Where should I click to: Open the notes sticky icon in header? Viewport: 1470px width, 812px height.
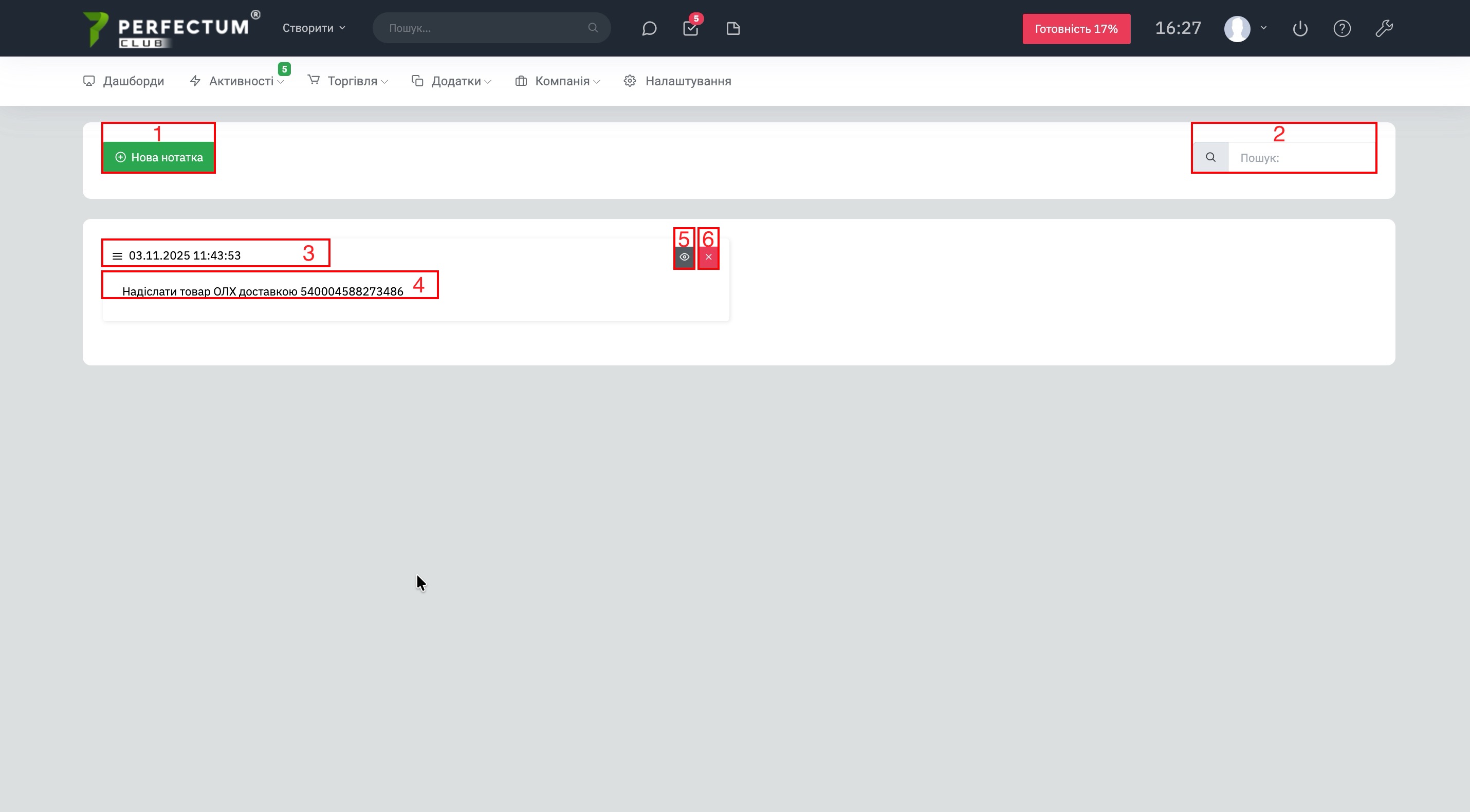[x=733, y=29]
